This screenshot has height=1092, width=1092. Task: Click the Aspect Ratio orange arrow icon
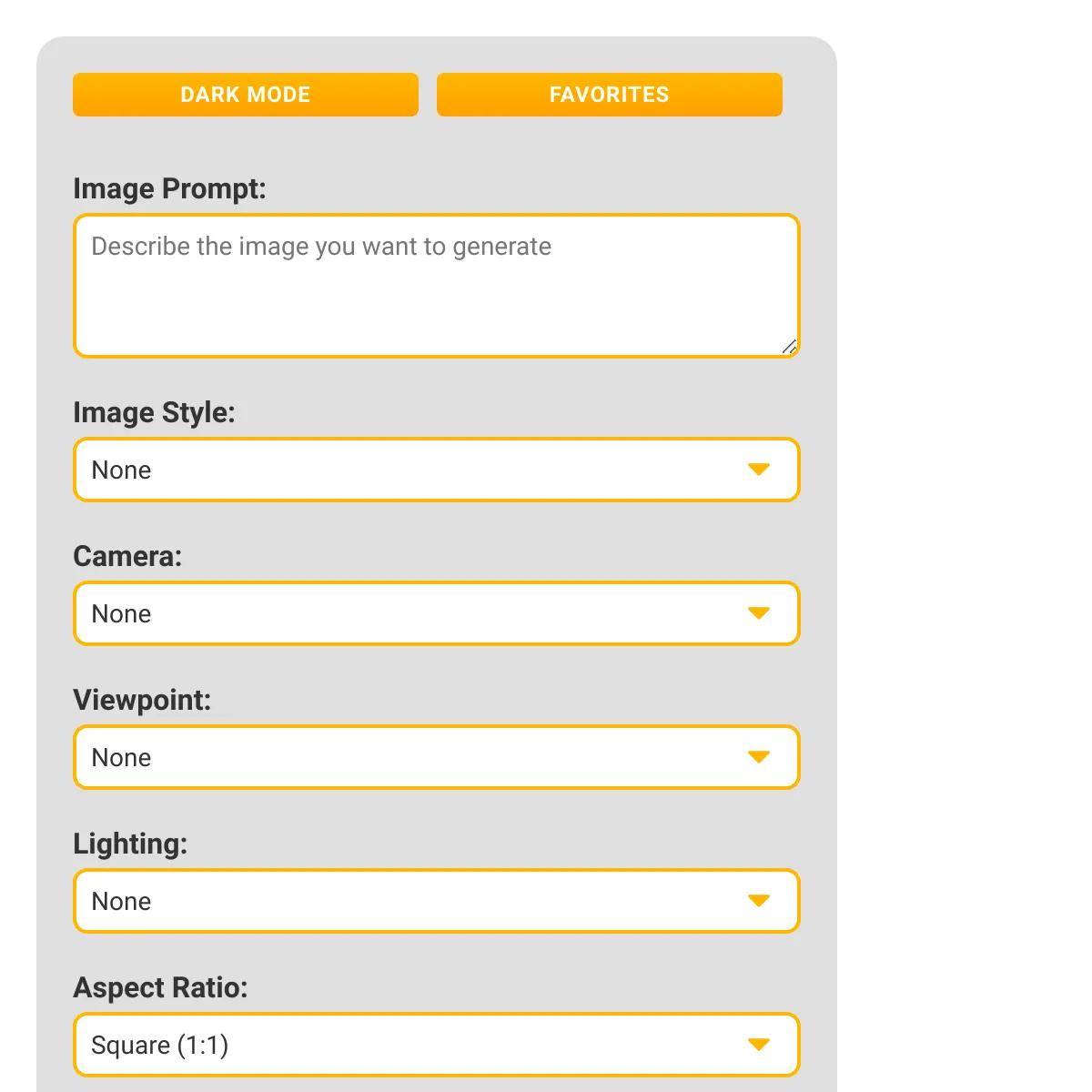759,1045
